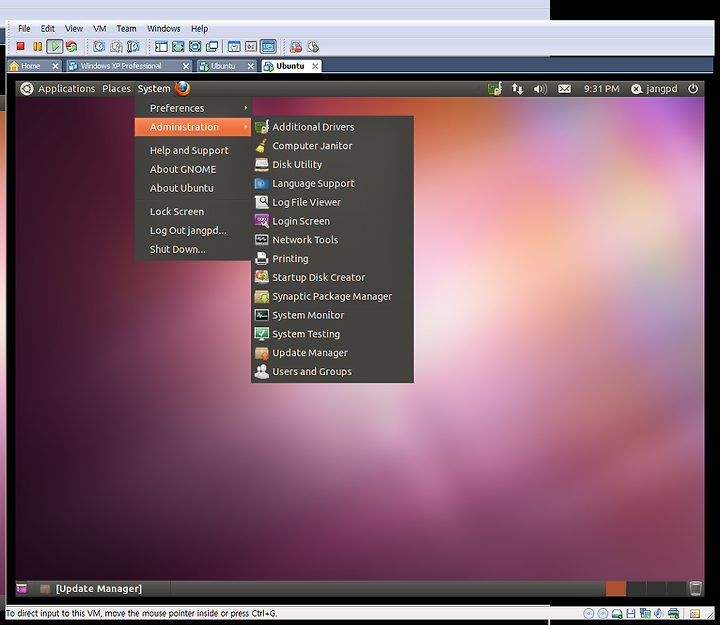
Task: Open Log File Viewer
Action: click(332, 202)
